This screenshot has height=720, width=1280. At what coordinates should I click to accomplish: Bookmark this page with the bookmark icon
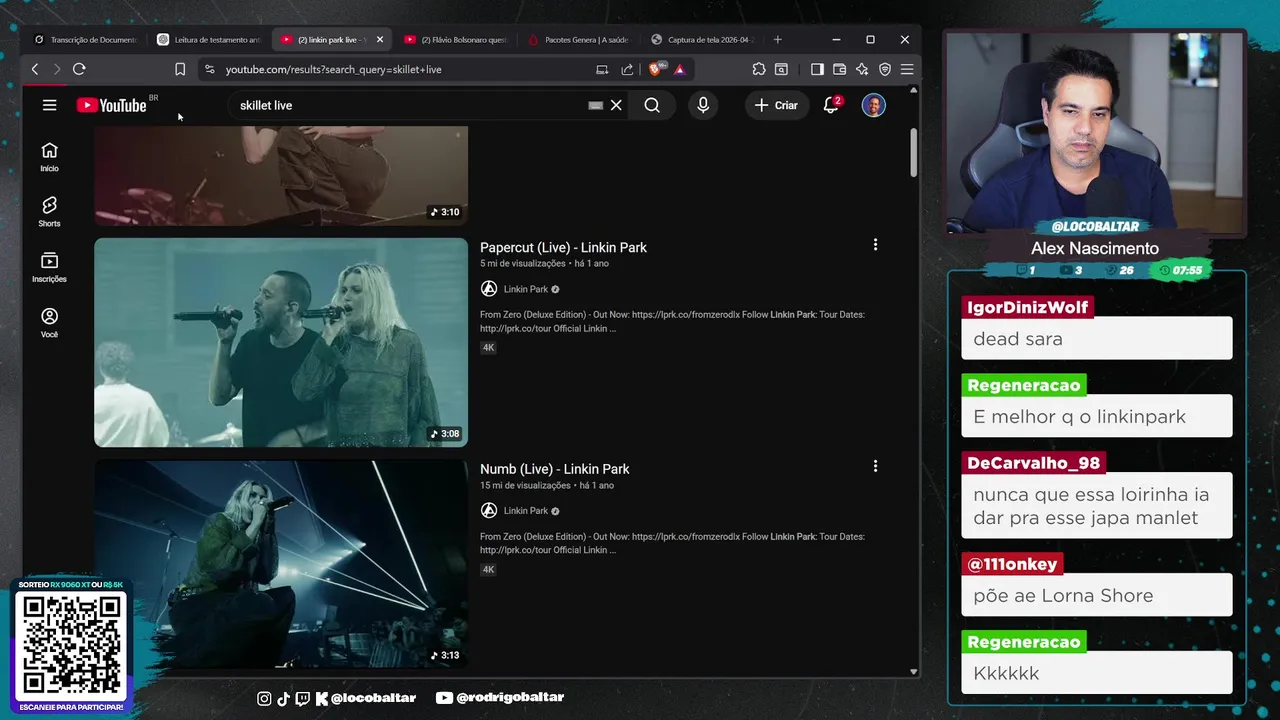[x=180, y=69]
